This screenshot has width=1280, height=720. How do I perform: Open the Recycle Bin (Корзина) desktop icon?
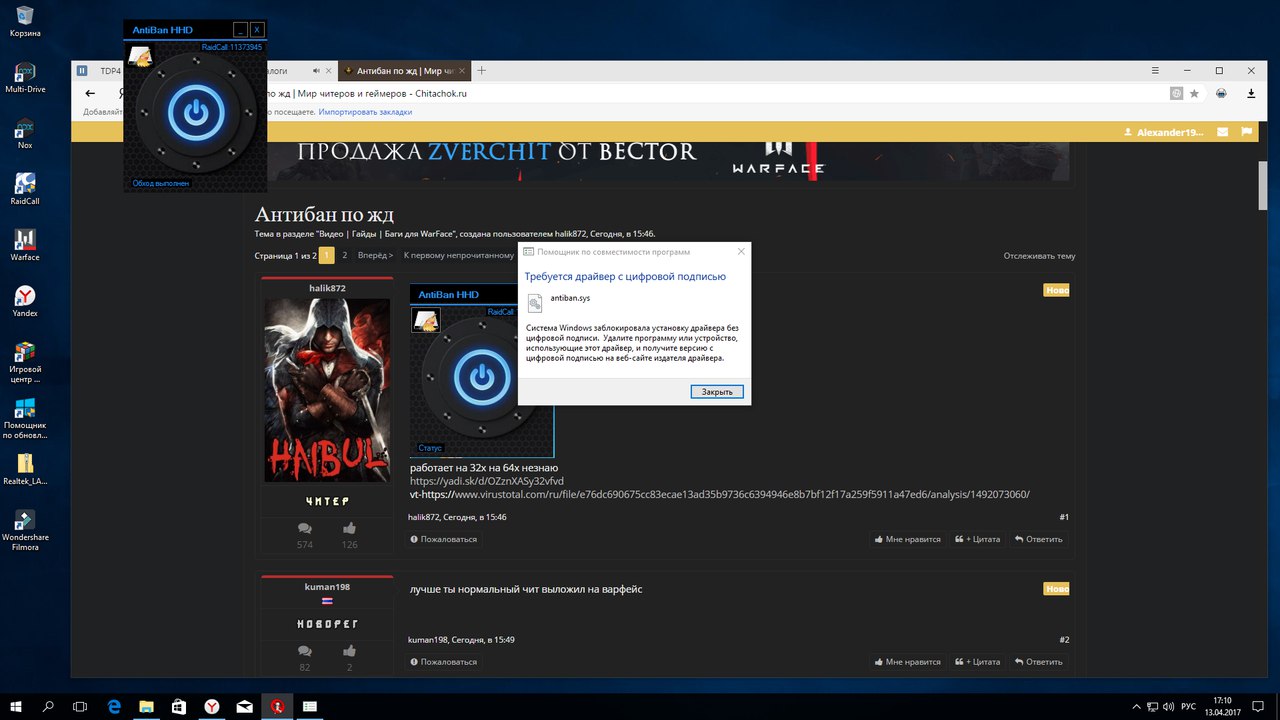tap(25, 20)
